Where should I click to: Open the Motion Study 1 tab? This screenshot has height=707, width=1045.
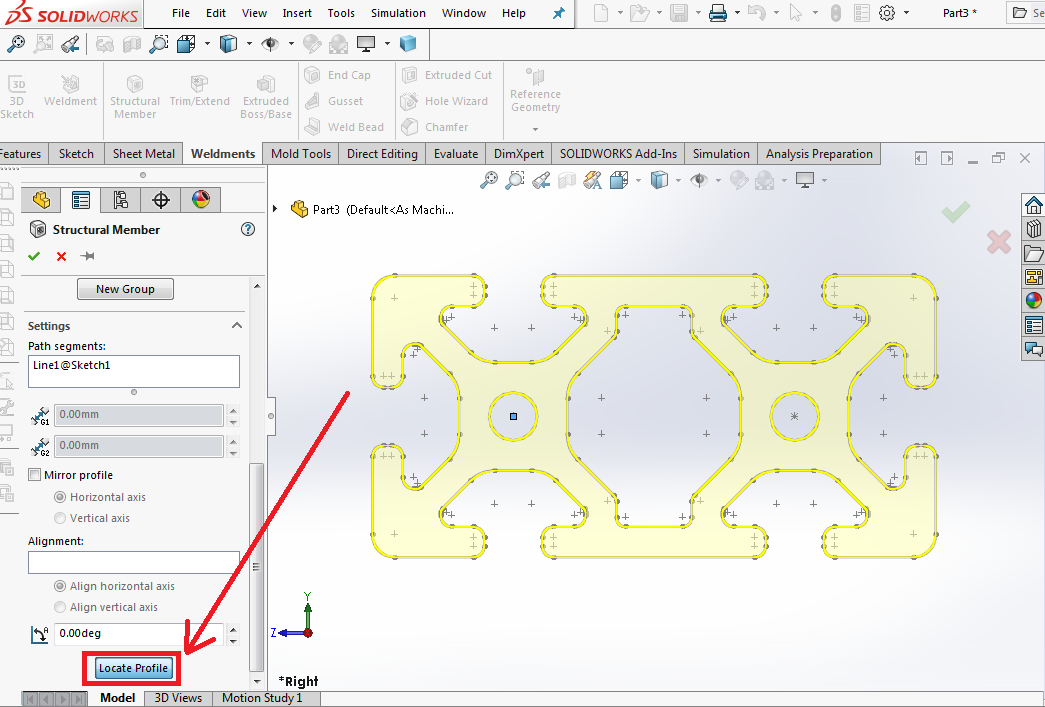262,698
